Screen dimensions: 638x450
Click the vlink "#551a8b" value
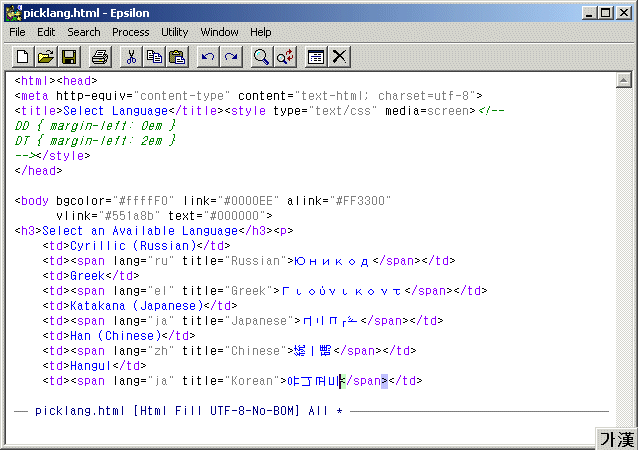(129, 216)
